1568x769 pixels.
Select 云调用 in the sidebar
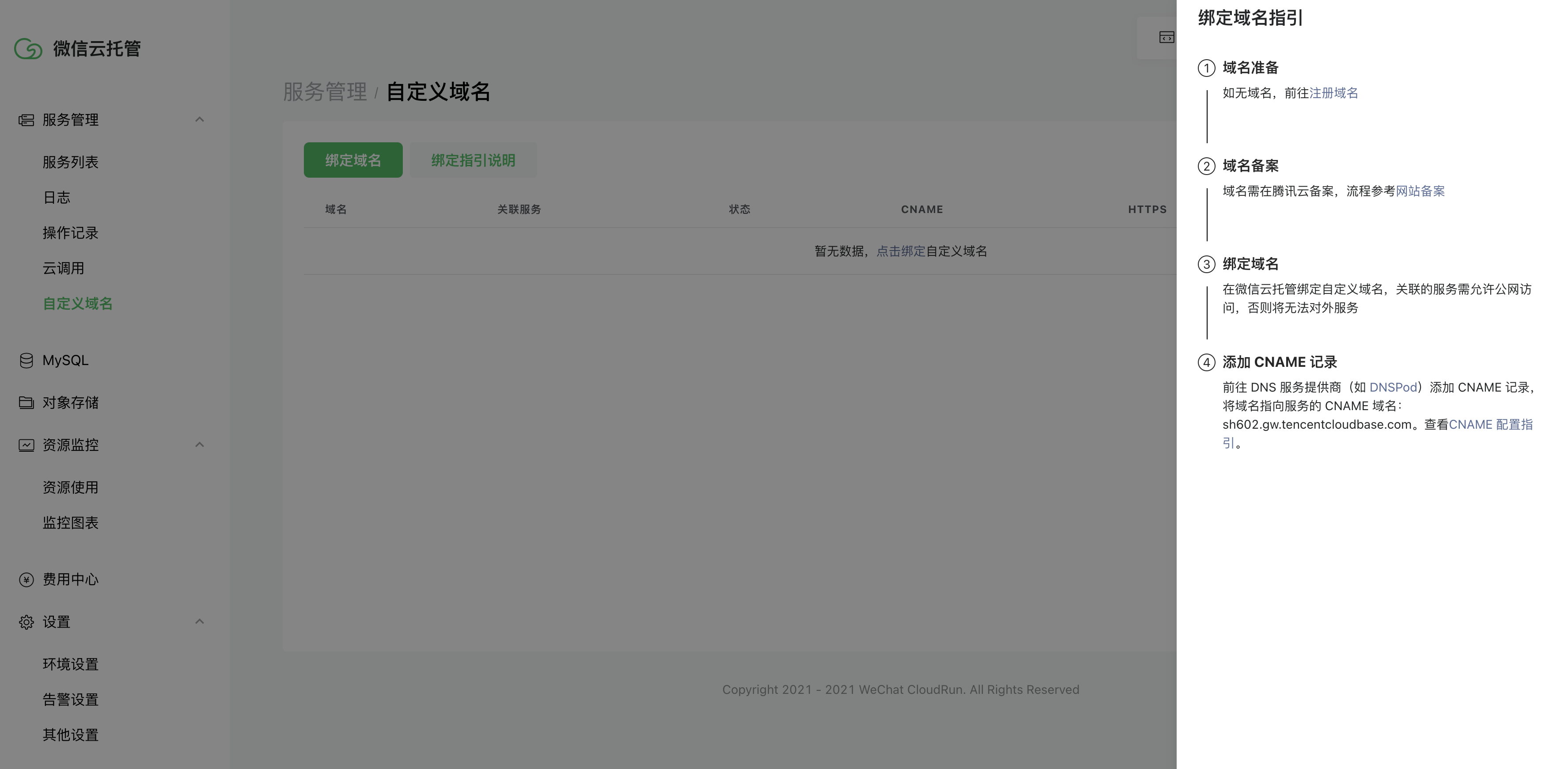coord(63,269)
